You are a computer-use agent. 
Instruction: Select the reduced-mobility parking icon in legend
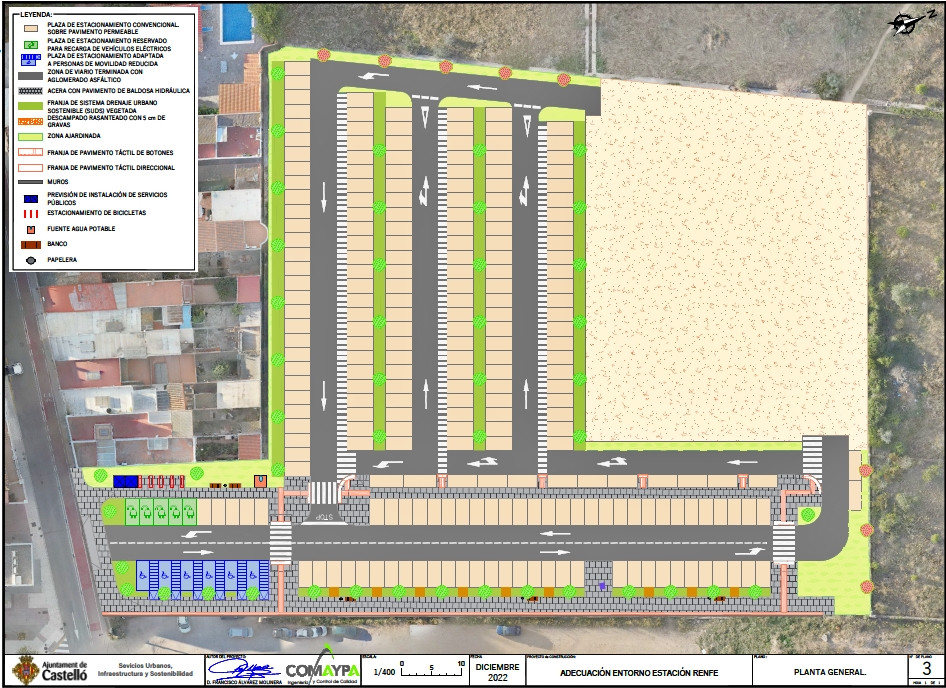coord(30,60)
